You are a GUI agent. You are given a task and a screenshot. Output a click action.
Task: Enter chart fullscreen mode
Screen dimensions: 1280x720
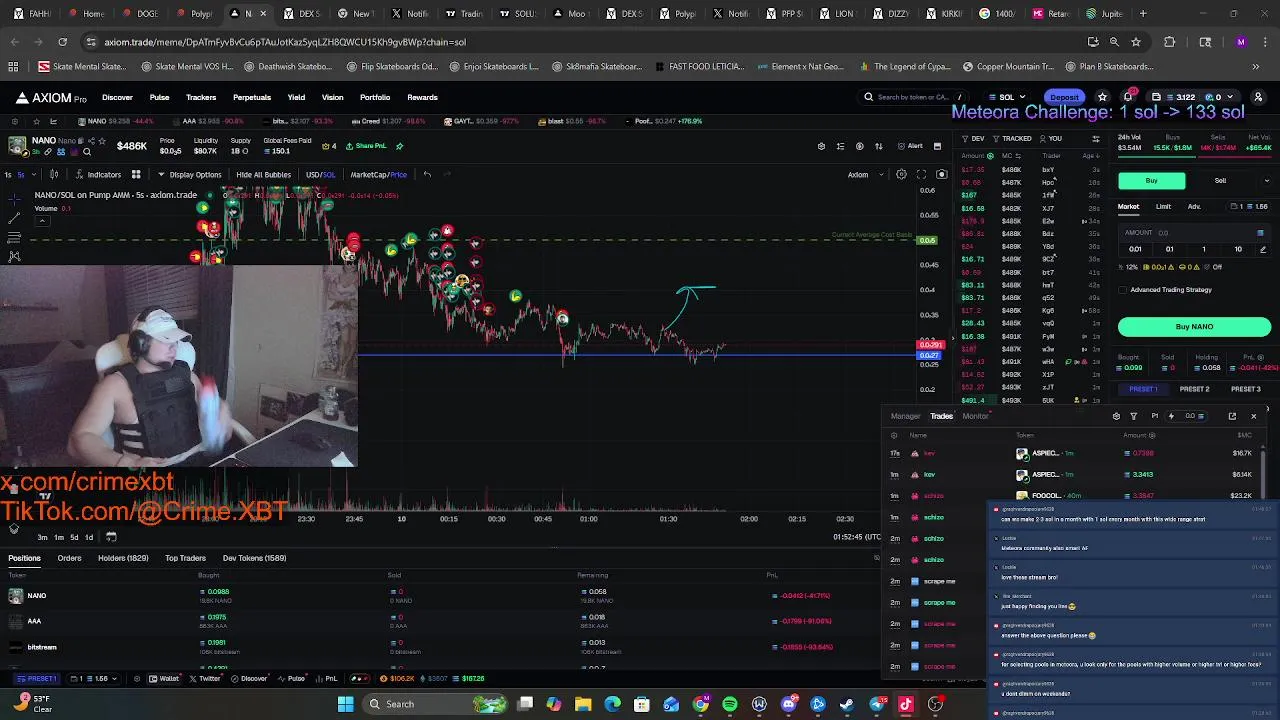click(922, 175)
